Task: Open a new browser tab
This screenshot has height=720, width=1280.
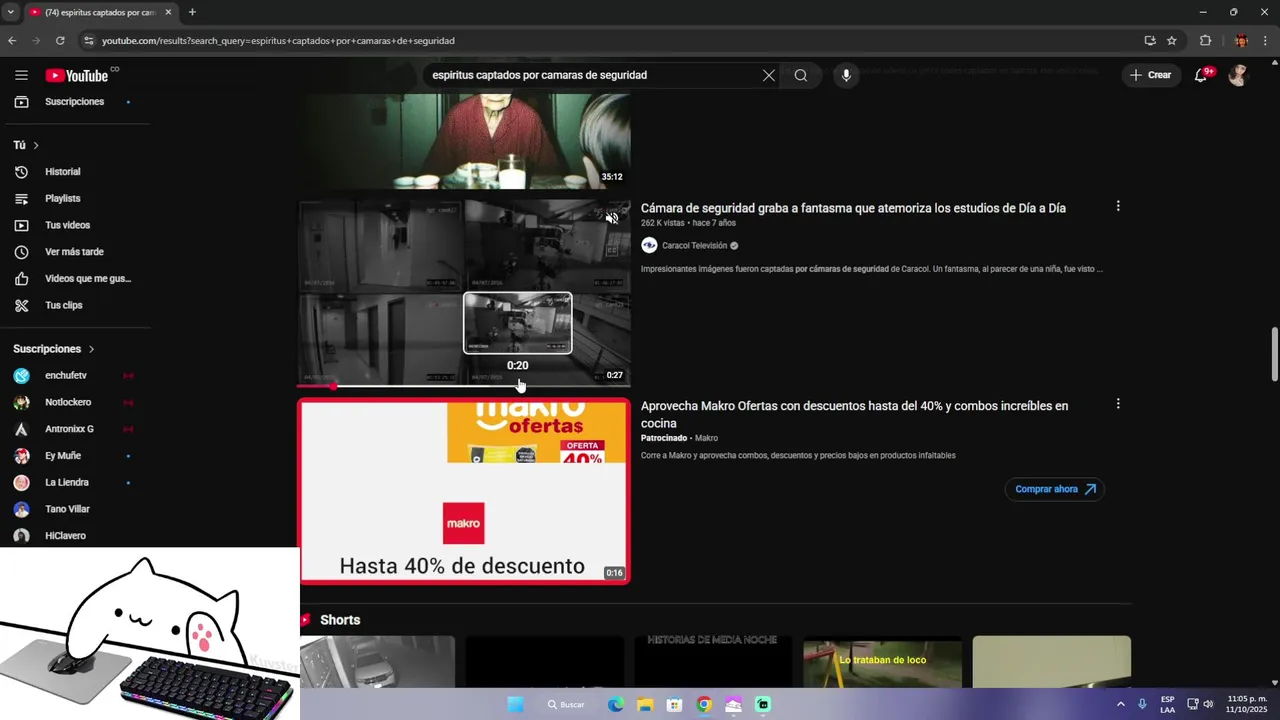Action: pyautogui.click(x=192, y=12)
